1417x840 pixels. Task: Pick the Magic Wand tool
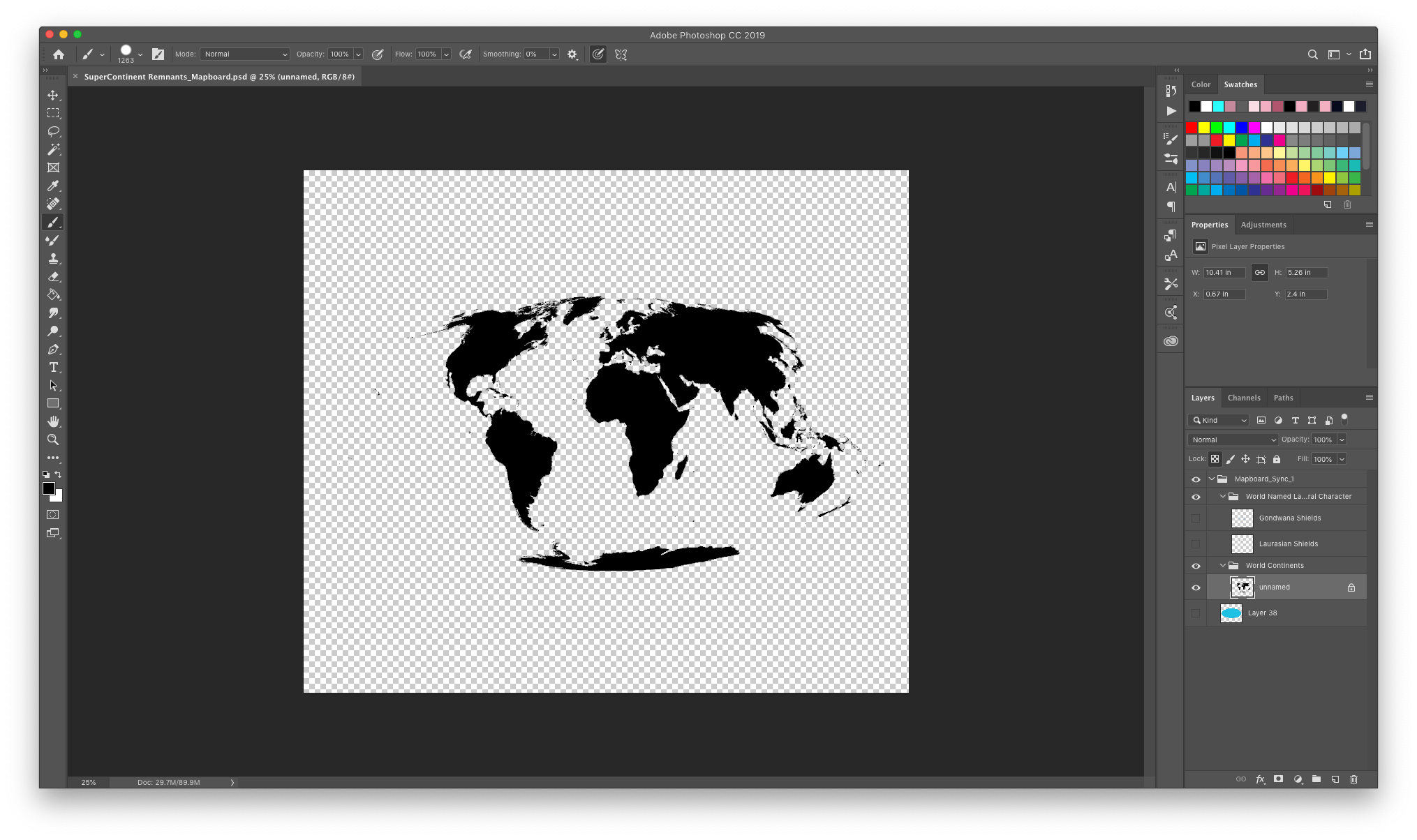pos(53,149)
